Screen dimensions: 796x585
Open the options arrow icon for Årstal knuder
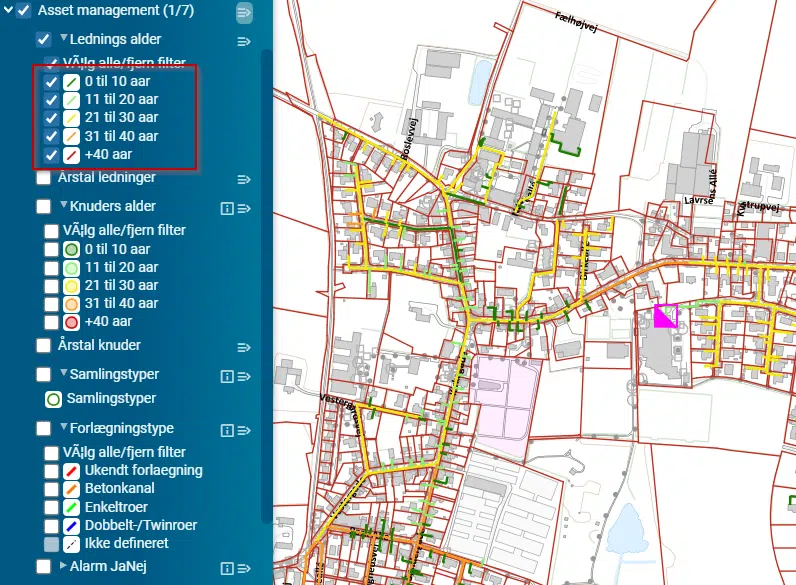tap(243, 347)
